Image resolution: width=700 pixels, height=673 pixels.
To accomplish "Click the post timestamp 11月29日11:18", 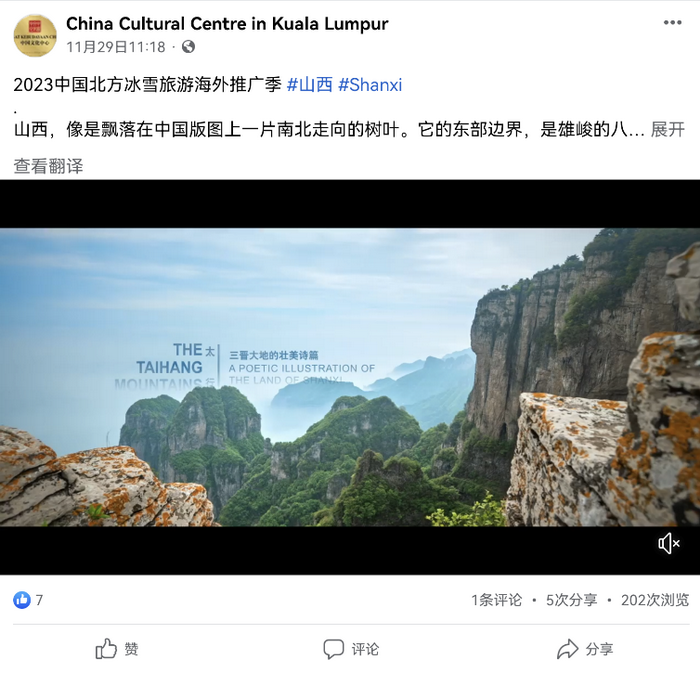I will coord(116,47).
